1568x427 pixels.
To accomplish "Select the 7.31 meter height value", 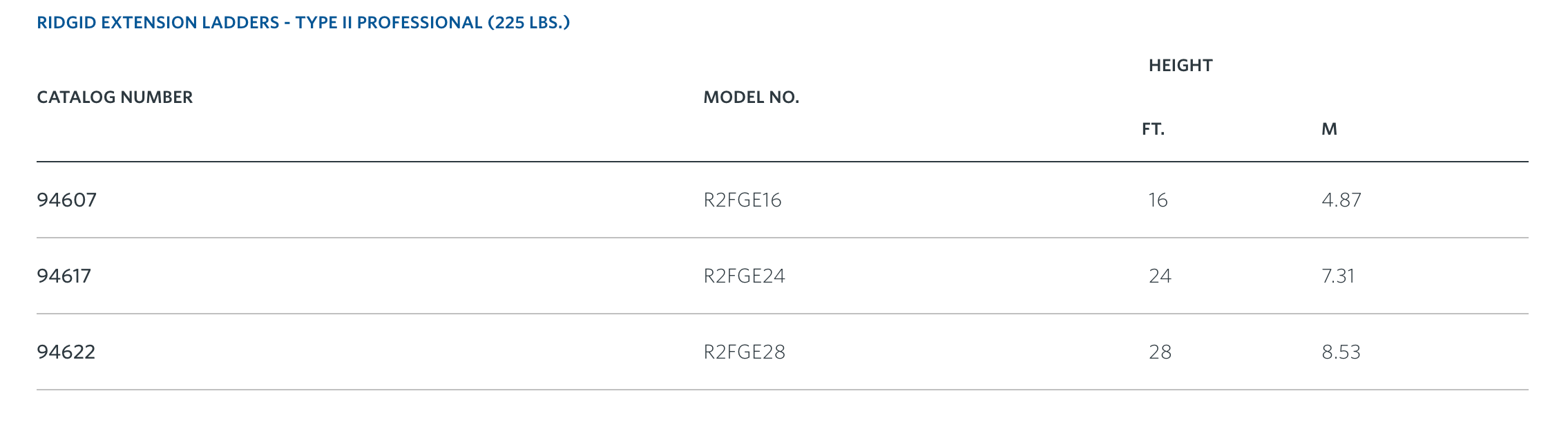I will coord(1339,276).
